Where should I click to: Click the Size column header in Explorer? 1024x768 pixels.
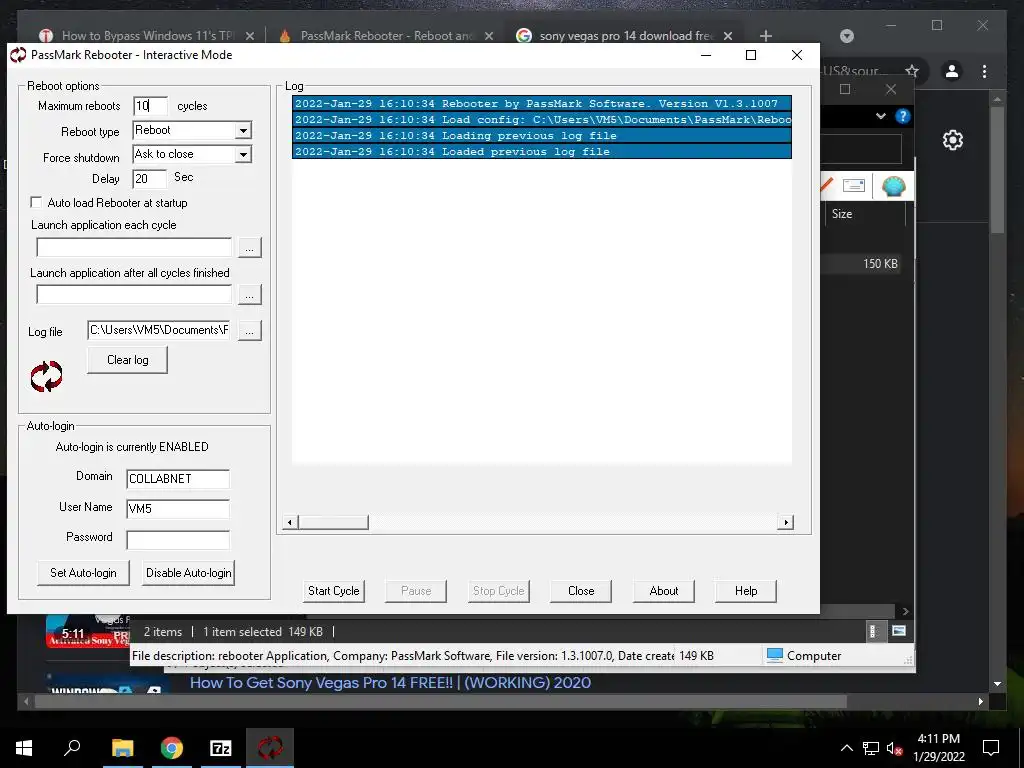(842, 214)
